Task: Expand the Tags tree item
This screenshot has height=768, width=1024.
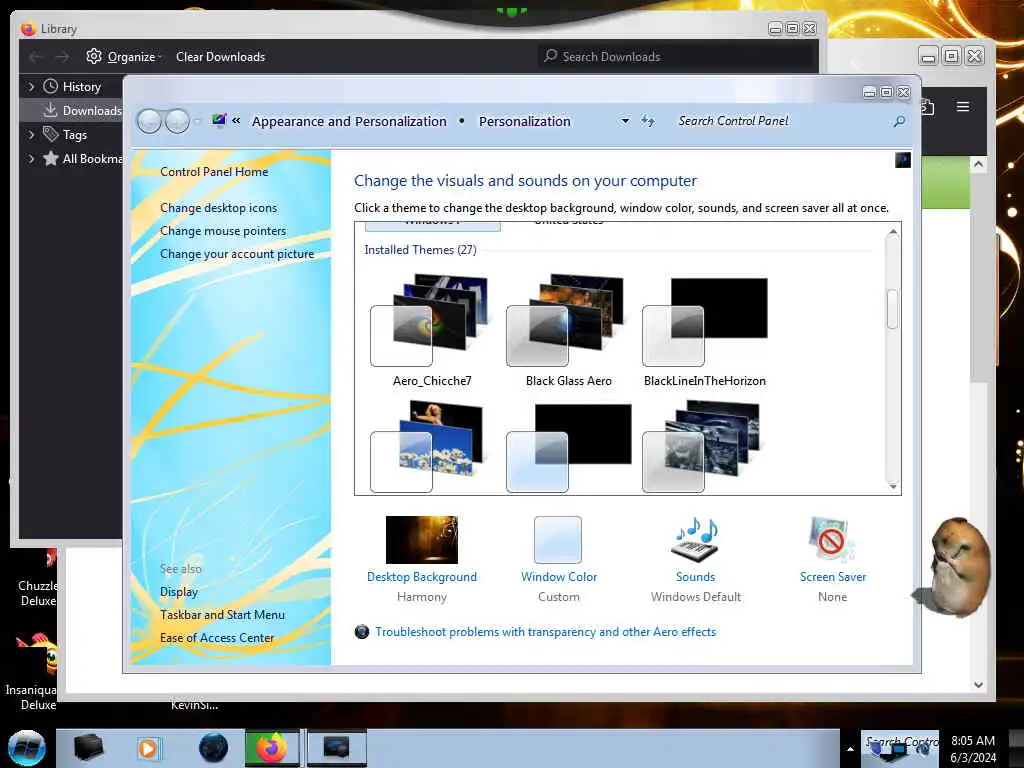Action: [x=31, y=135]
